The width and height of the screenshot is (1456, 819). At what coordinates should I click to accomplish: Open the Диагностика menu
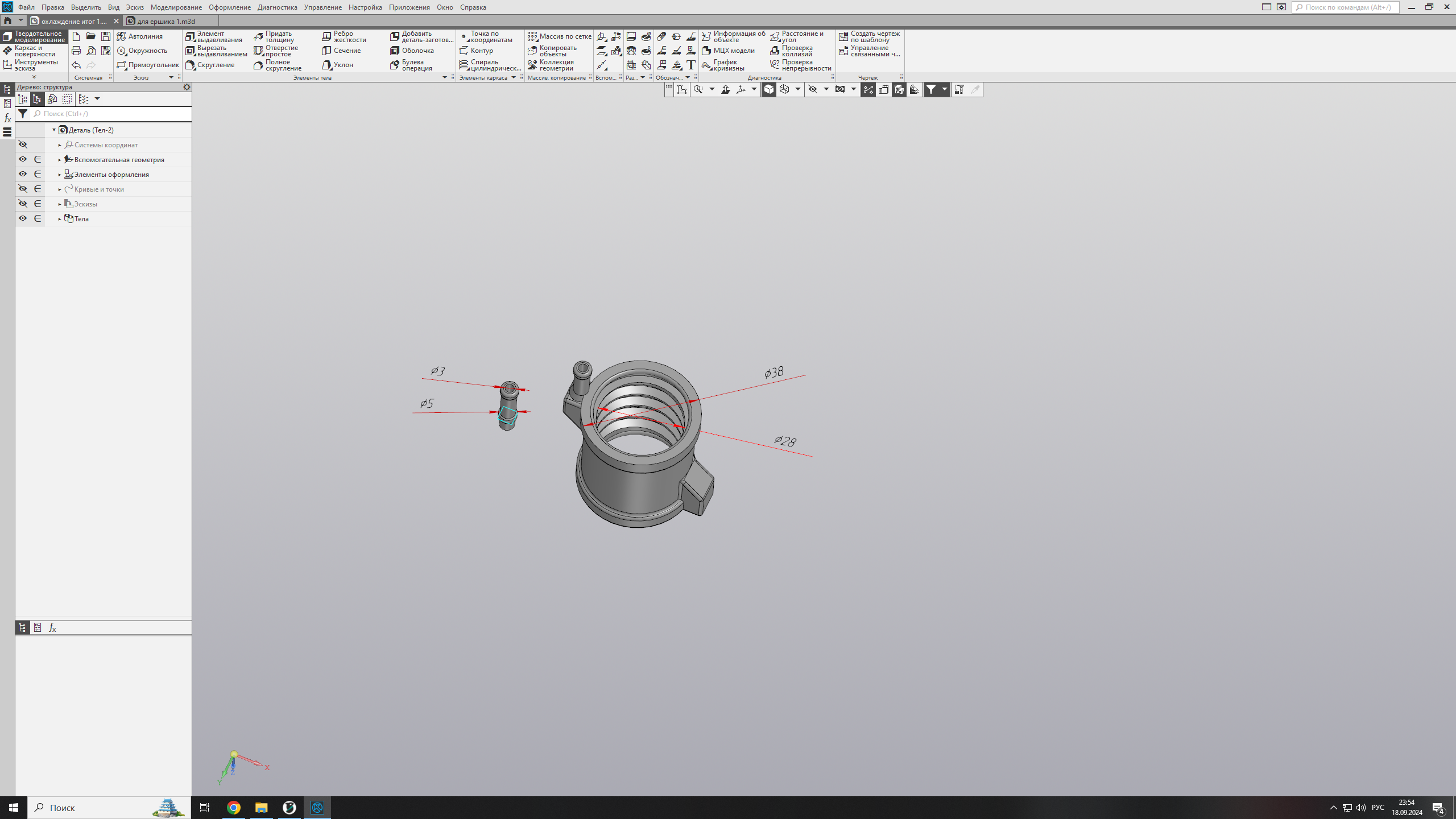[x=277, y=7]
